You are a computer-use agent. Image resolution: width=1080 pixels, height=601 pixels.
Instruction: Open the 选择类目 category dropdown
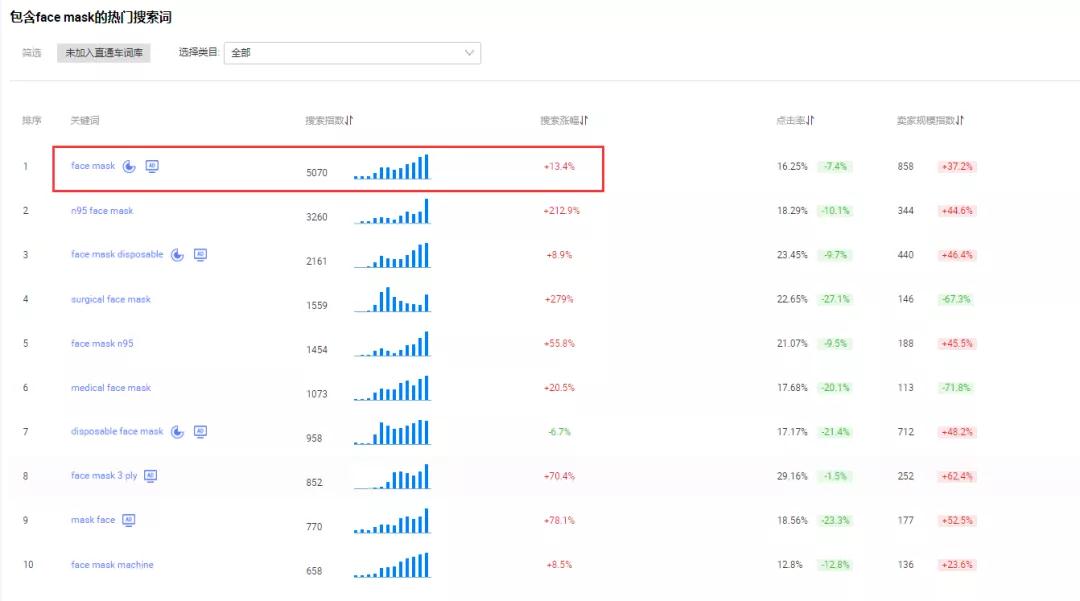pyautogui.click(x=352, y=53)
